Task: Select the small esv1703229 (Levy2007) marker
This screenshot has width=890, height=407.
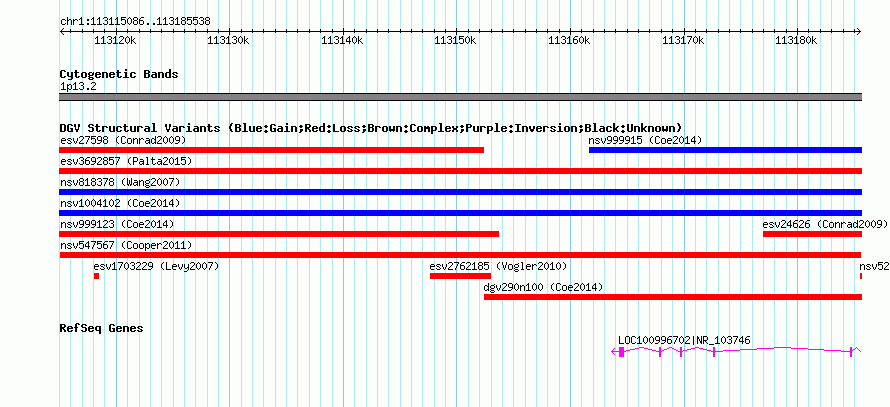Action: pos(96,276)
